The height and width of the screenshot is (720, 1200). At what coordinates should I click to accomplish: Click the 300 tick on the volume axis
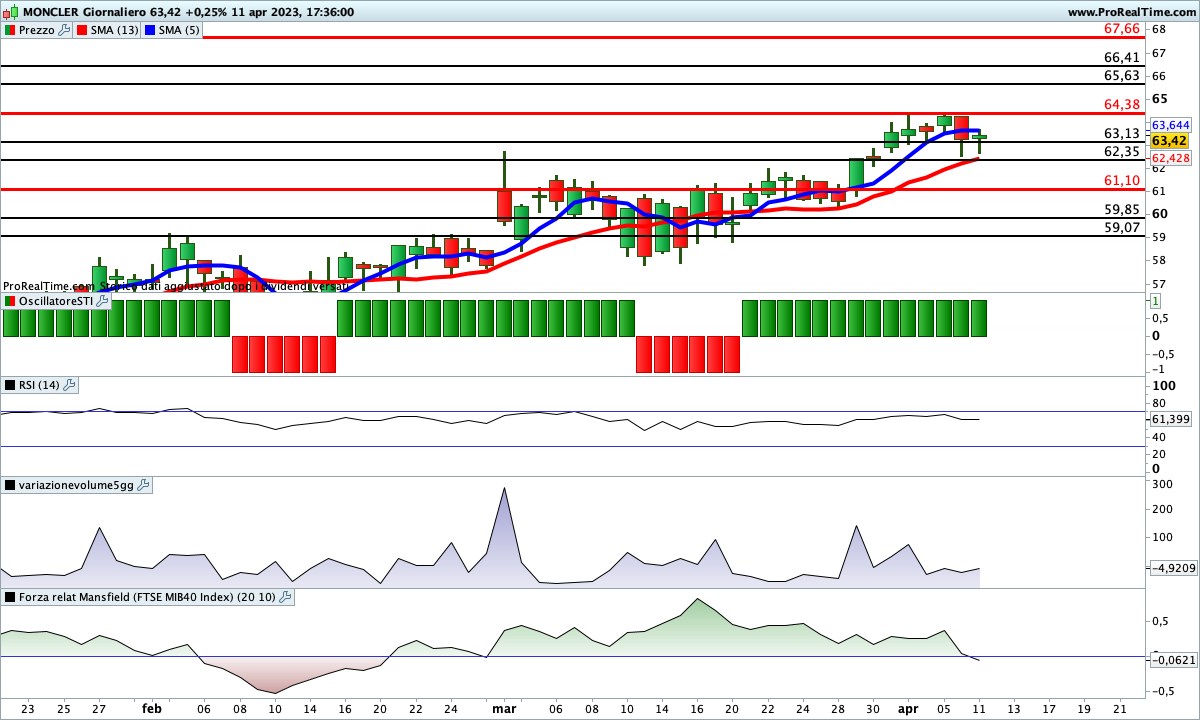[1161, 484]
